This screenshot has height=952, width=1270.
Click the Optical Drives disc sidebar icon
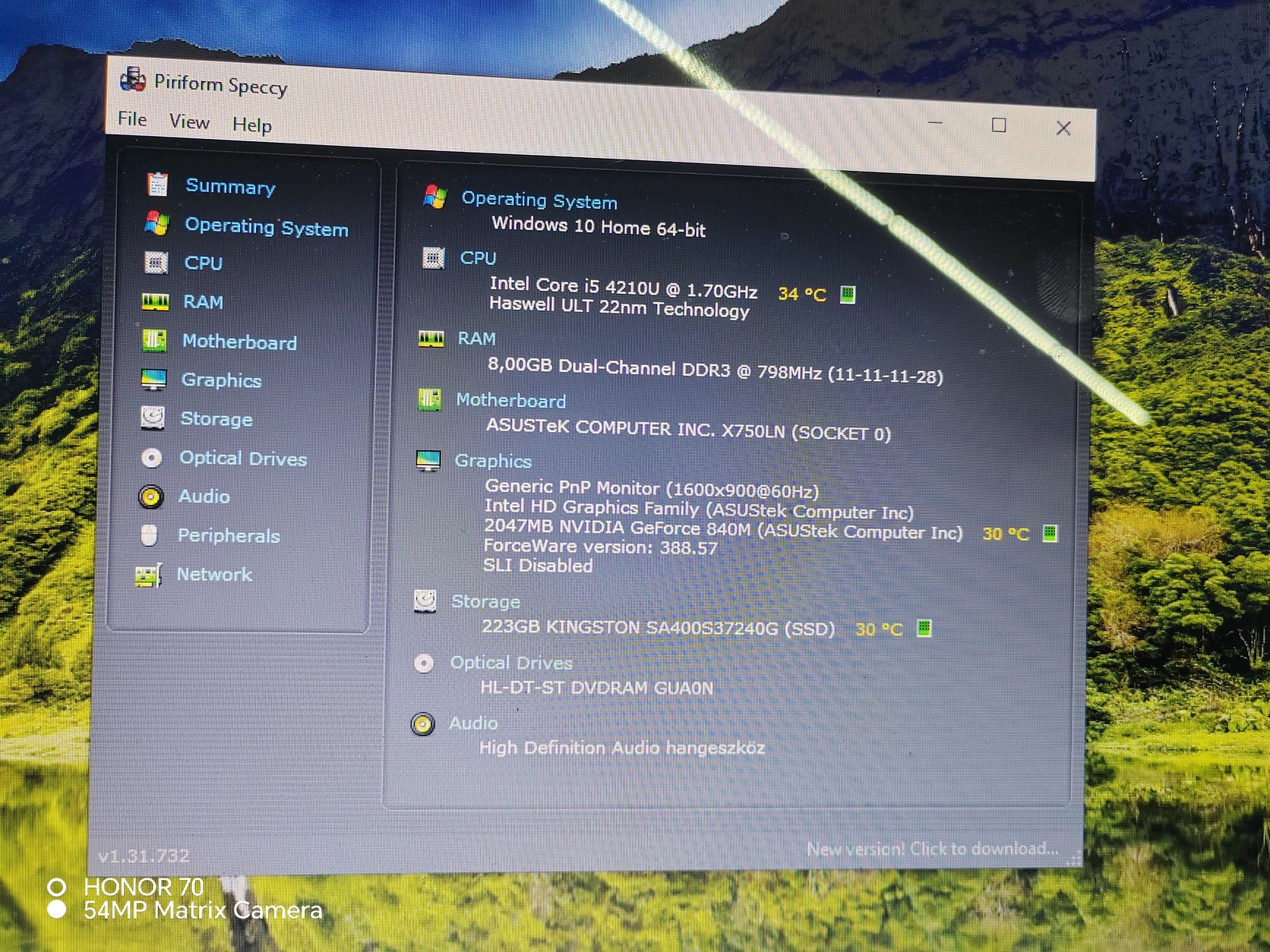tap(151, 458)
